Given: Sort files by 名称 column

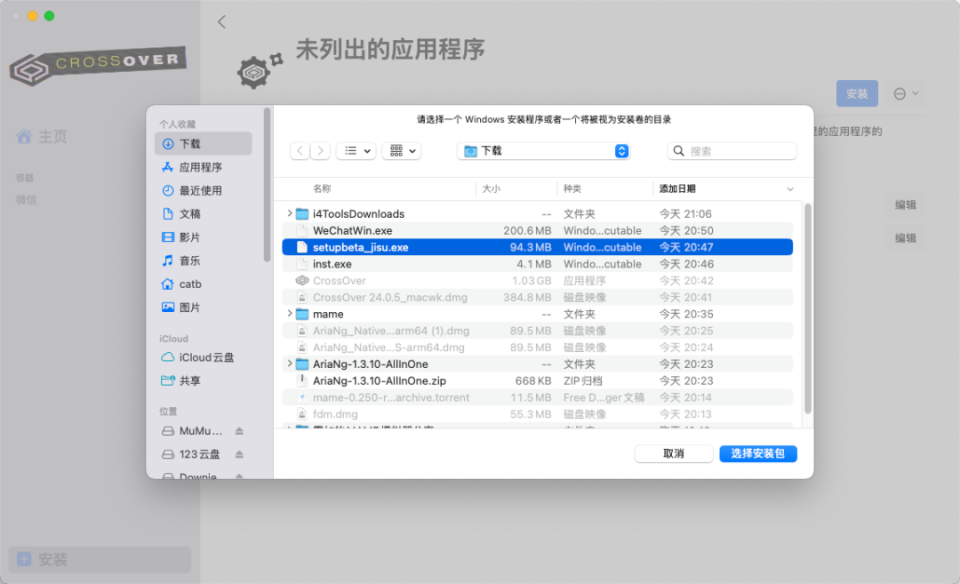Looking at the screenshot, I should click(x=322, y=189).
